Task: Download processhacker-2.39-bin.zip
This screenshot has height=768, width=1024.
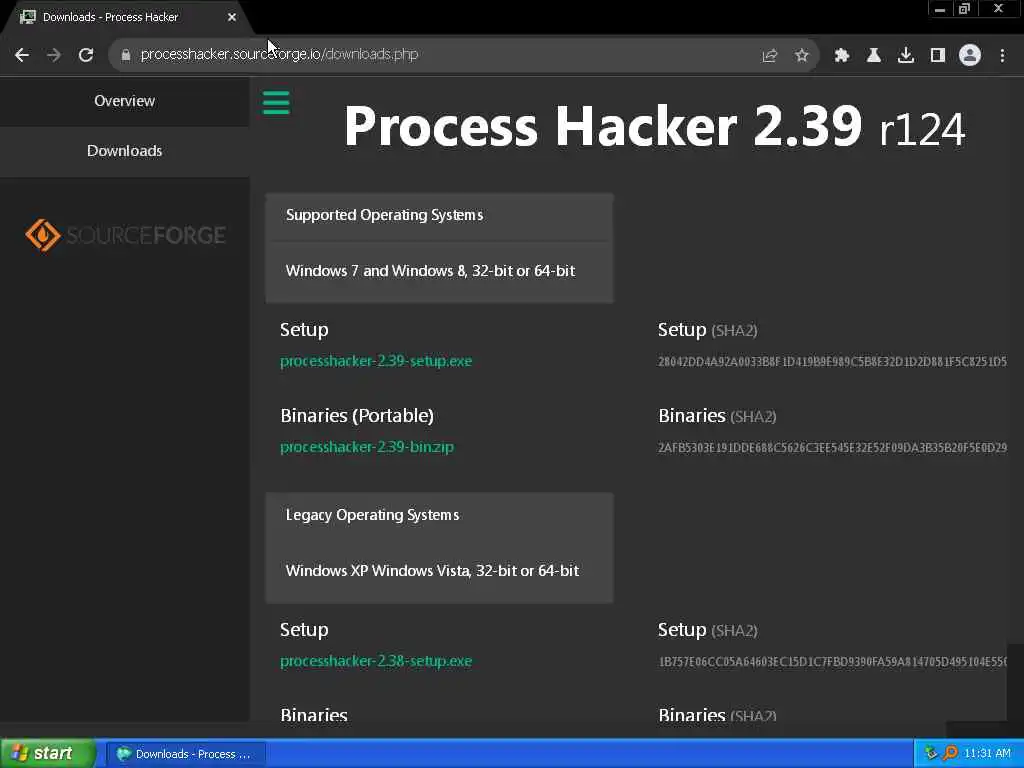Action: point(367,447)
